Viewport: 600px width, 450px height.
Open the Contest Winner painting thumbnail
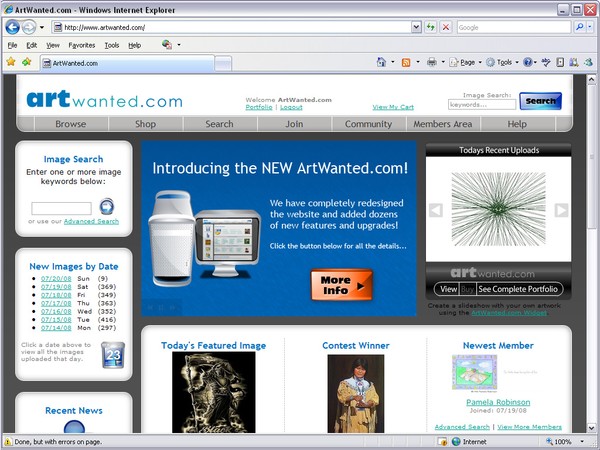356,394
